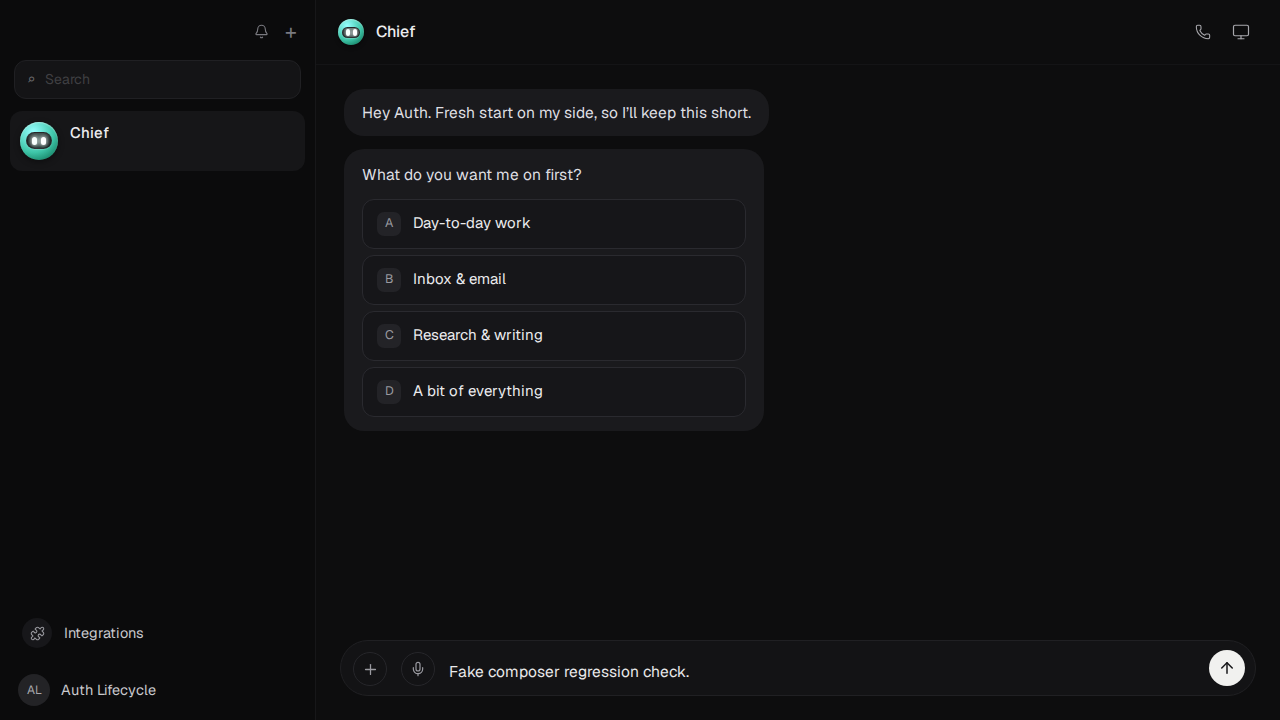Click the Chief title in header

395,32
